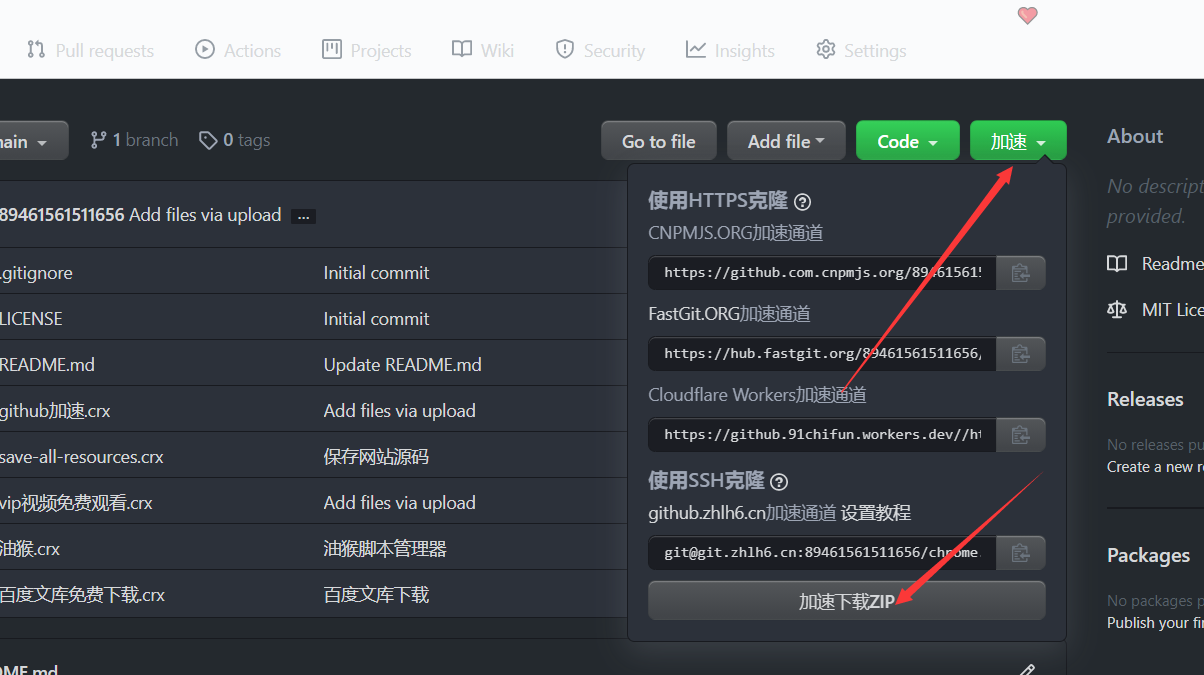Click Create a new release link
This screenshot has width=1204, height=675.
point(1155,467)
